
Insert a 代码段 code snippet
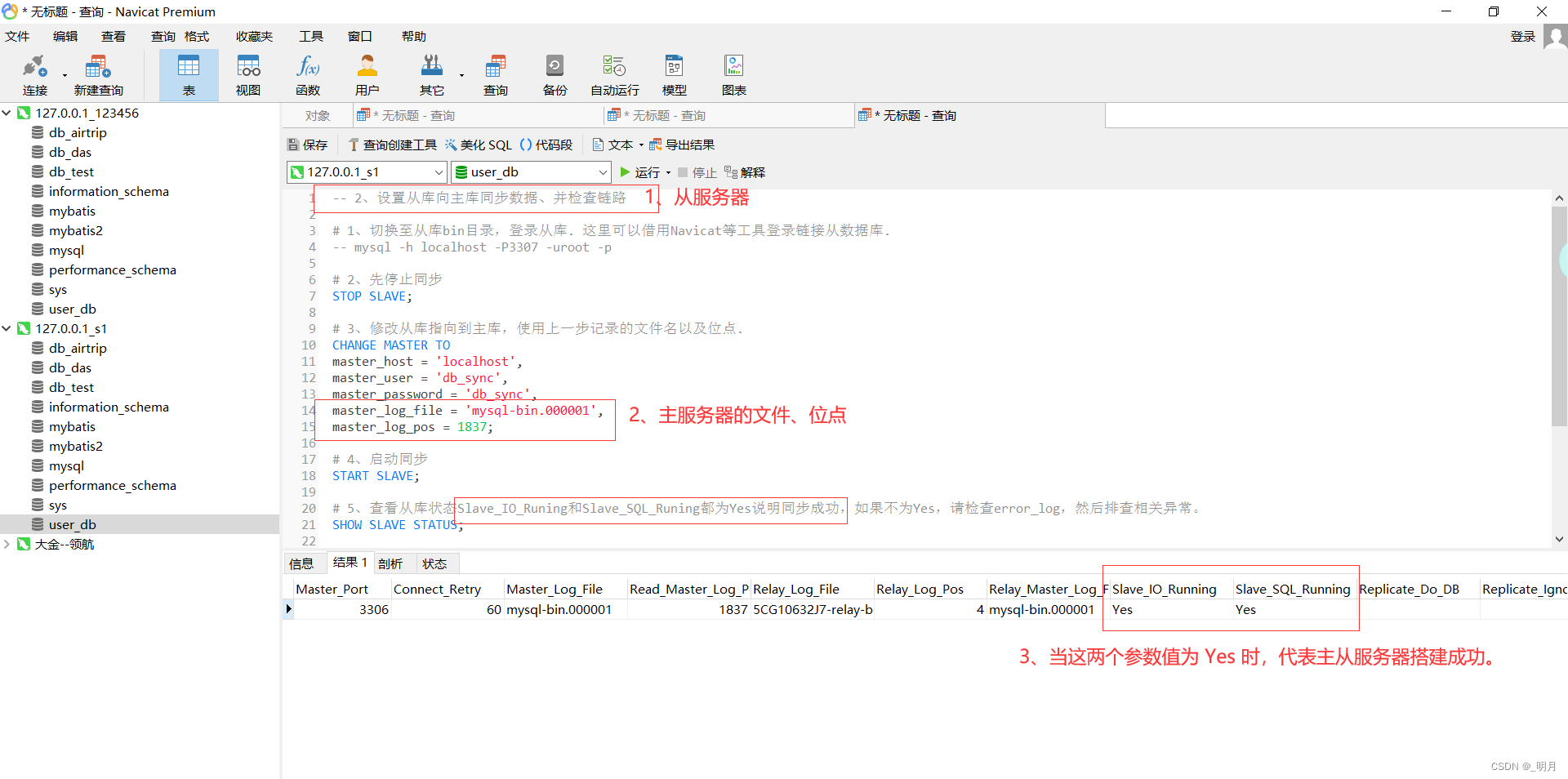click(546, 145)
